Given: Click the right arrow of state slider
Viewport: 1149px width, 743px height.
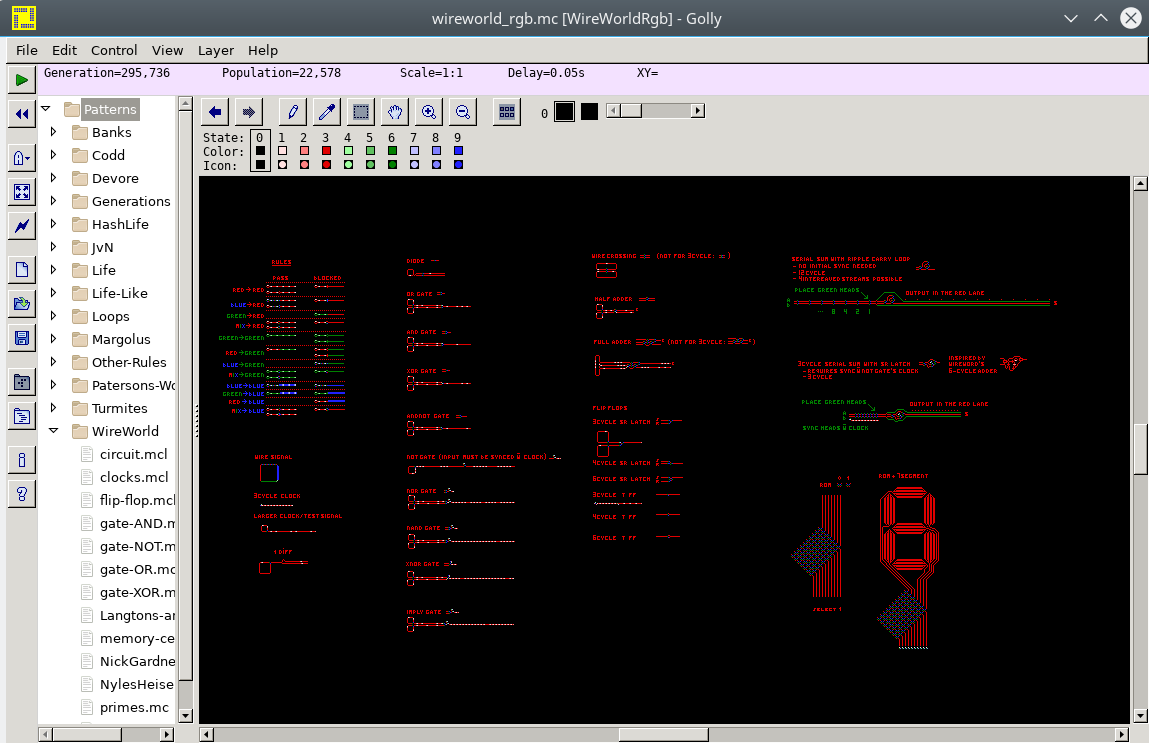Looking at the screenshot, I should point(698,112).
